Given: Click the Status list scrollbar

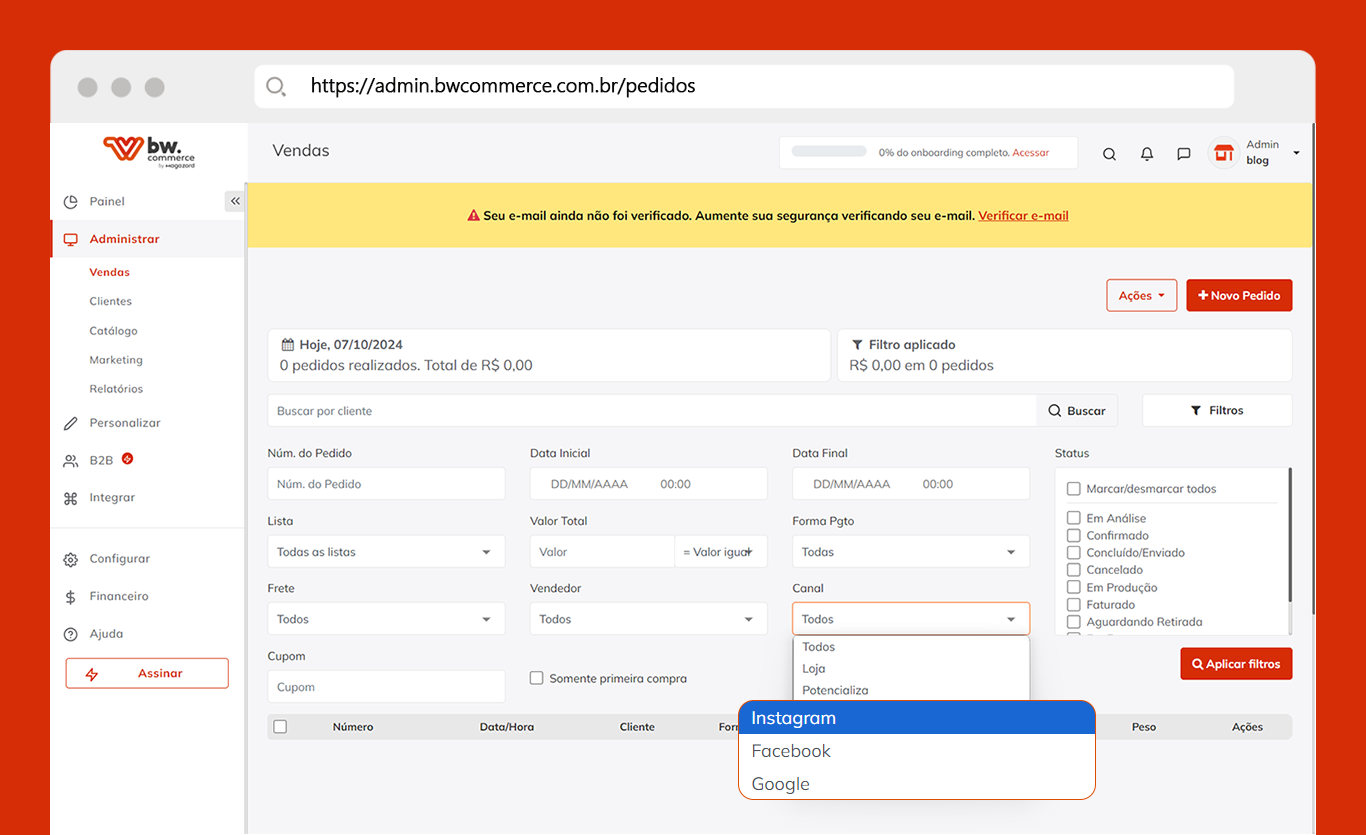Looking at the screenshot, I should [x=1290, y=535].
